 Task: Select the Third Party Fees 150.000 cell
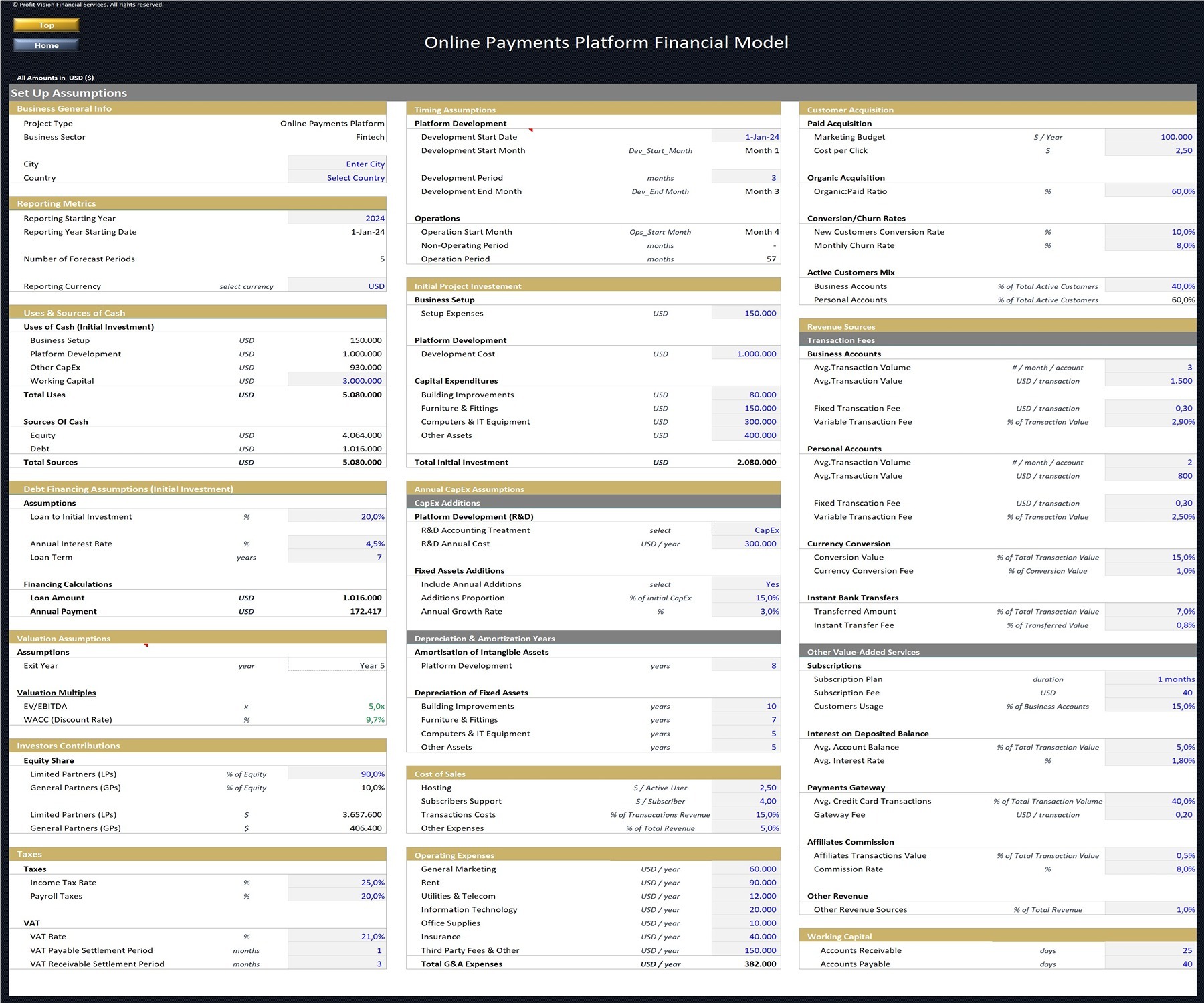point(746,950)
